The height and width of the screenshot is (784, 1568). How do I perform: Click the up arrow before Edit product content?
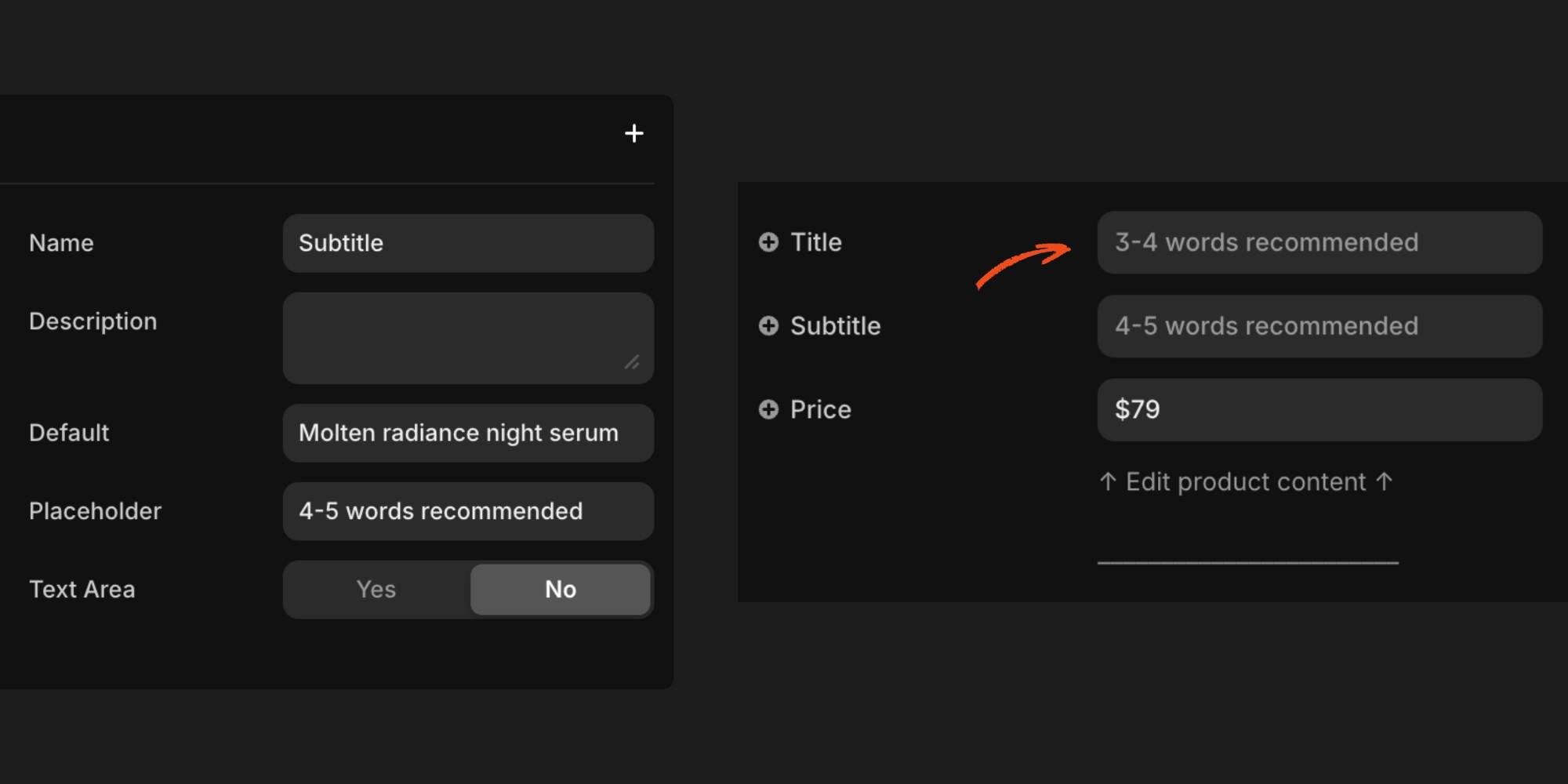tap(1106, 481)
